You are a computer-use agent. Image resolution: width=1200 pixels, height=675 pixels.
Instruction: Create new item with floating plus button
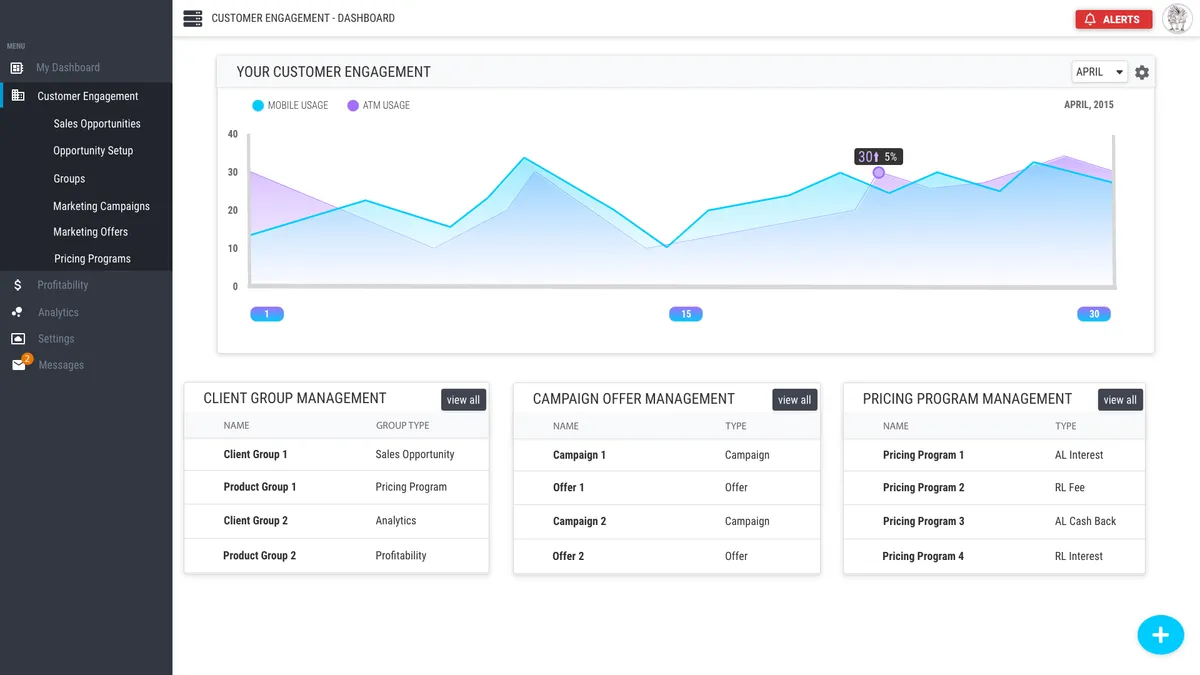tap(1160, 634)
